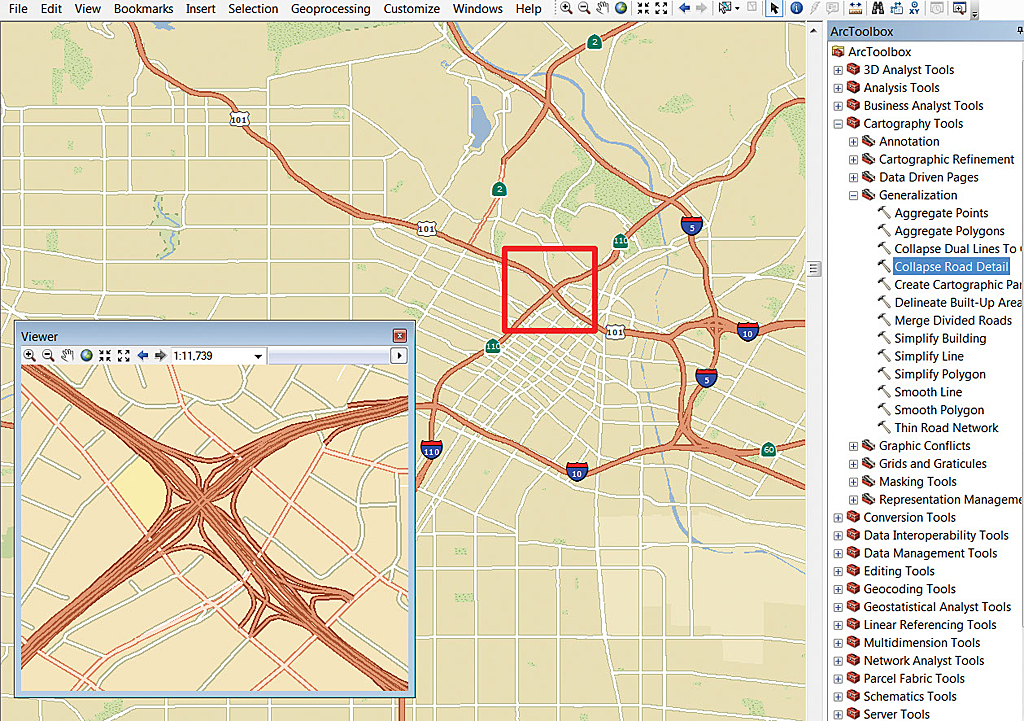Open toolbar options overflow arrow
Viewport: 1024px width, 721px height.
tap(974, 13)
